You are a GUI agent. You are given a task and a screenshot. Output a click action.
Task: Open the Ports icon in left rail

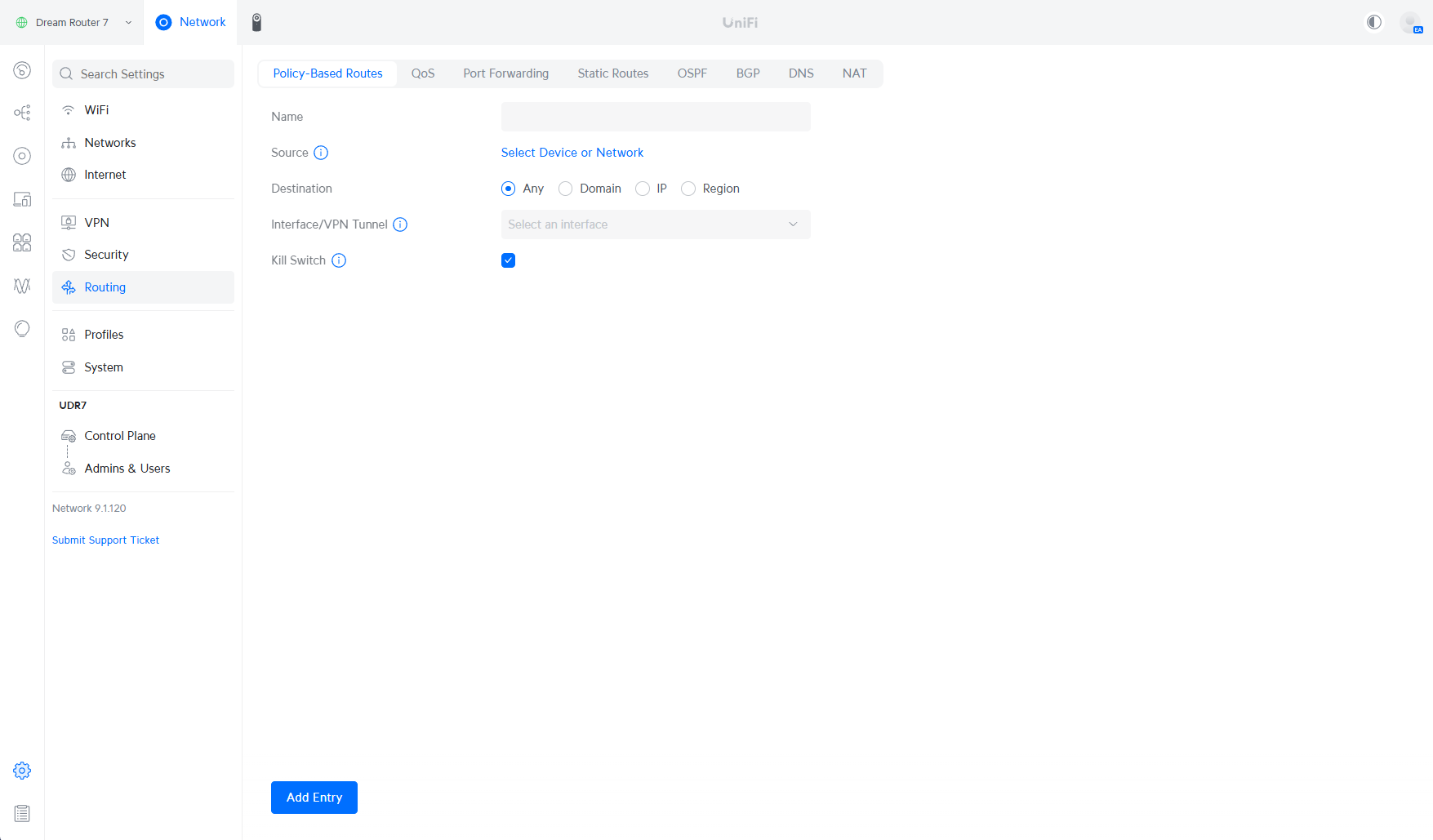tap(22, 242)
